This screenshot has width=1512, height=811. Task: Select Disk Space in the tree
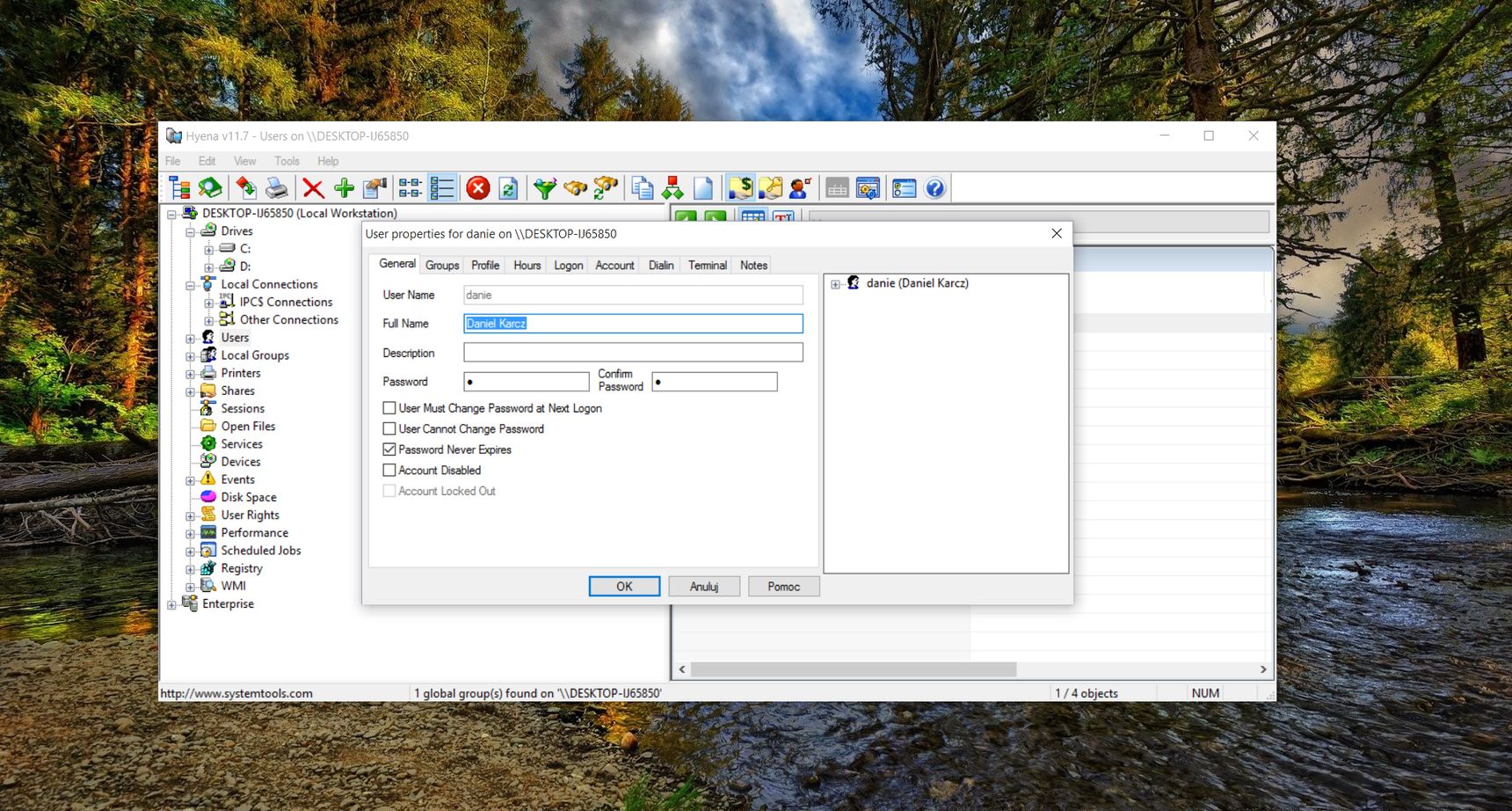[x=249, y=497]
